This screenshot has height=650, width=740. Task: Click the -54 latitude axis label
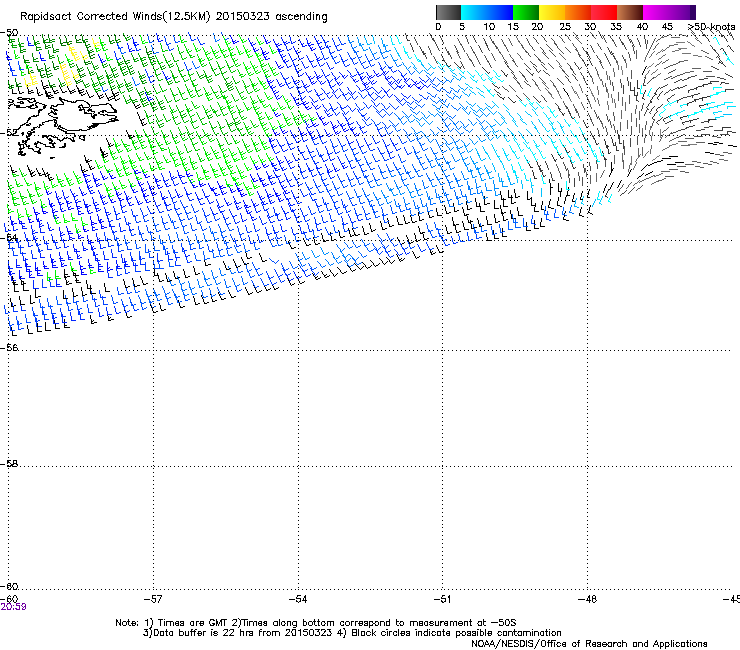pos(9,237)
